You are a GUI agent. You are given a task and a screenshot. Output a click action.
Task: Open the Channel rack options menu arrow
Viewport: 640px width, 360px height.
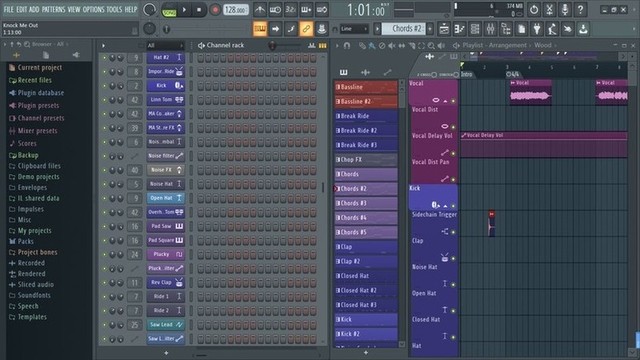pos(103,46)
